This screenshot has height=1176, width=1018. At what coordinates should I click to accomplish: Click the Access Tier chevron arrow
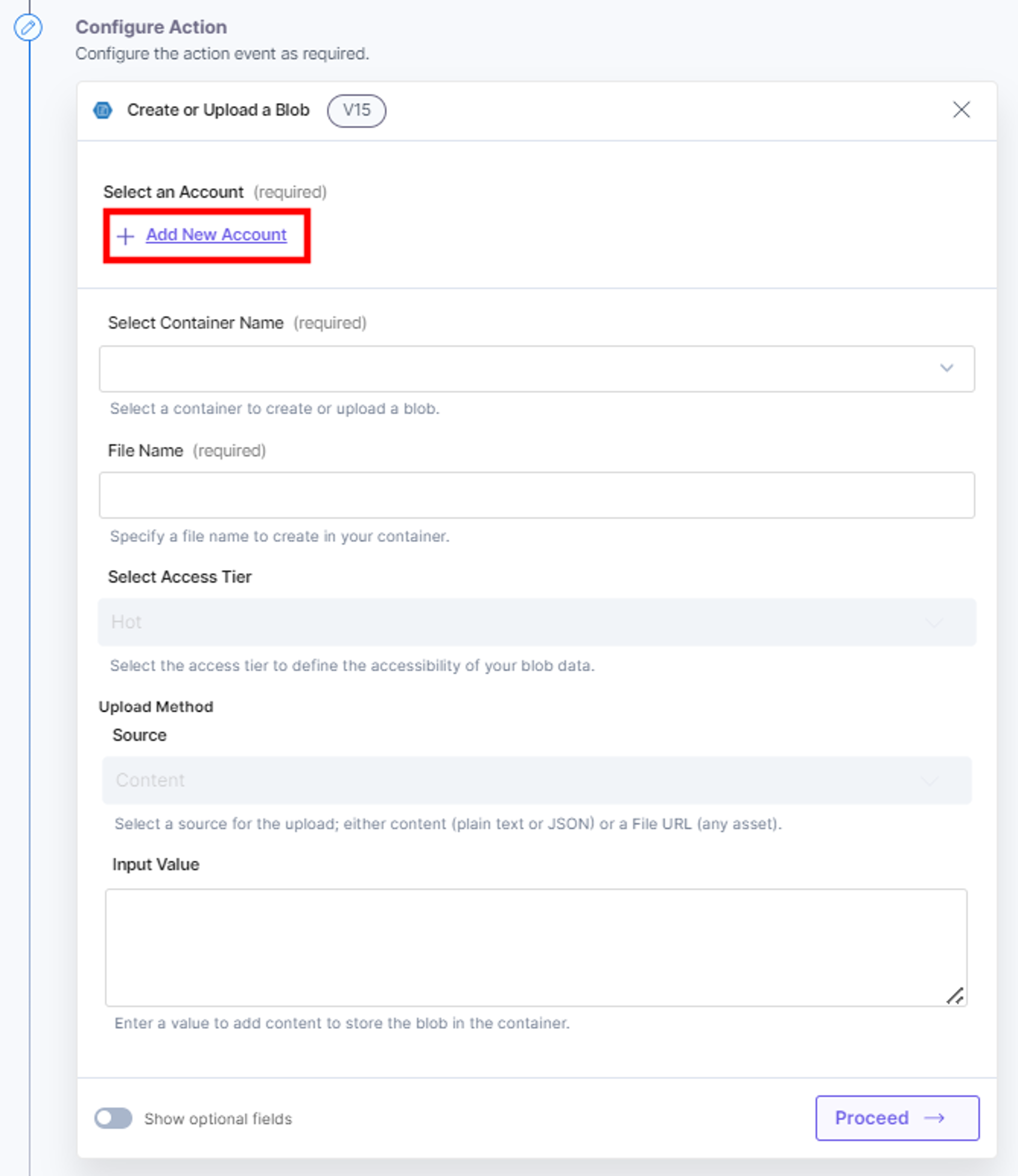(934, 623)
